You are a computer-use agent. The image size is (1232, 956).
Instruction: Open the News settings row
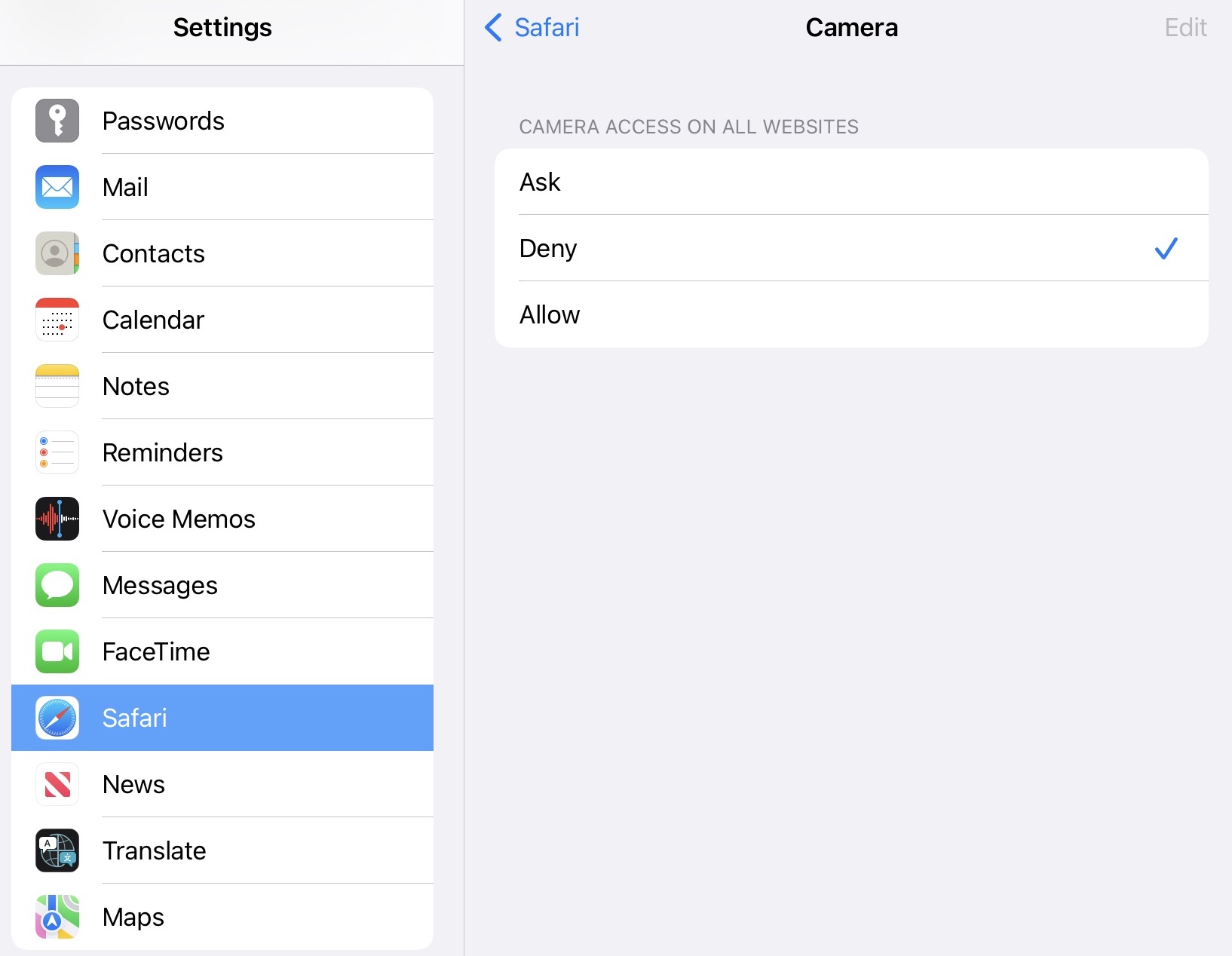222,784
